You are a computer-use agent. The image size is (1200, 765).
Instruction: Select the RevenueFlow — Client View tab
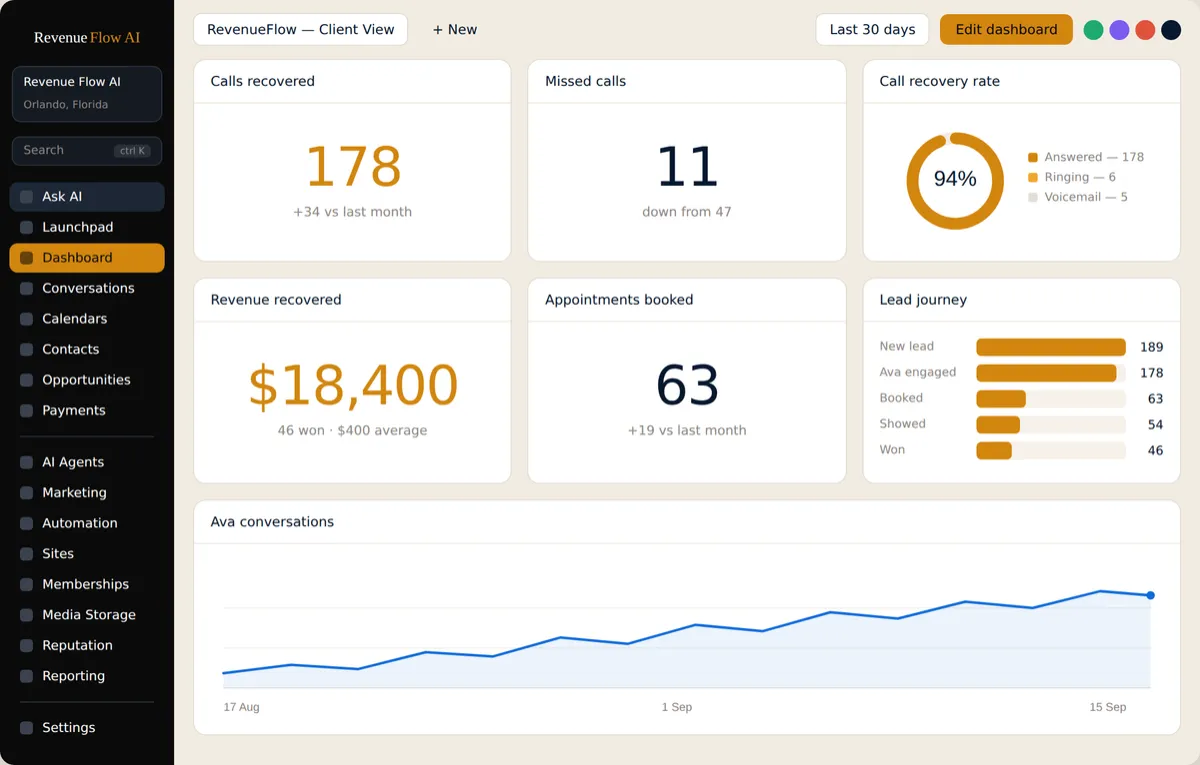[x=300, y=29]
